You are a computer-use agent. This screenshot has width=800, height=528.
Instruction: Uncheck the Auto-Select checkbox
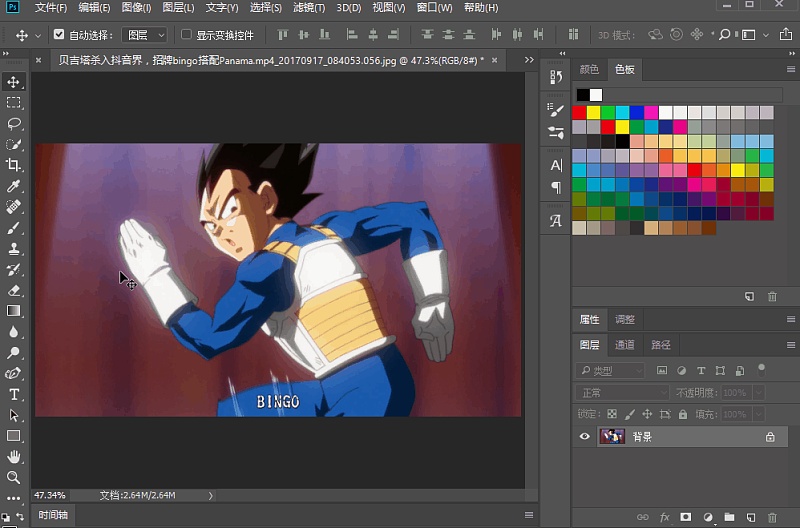click(59, 34)
